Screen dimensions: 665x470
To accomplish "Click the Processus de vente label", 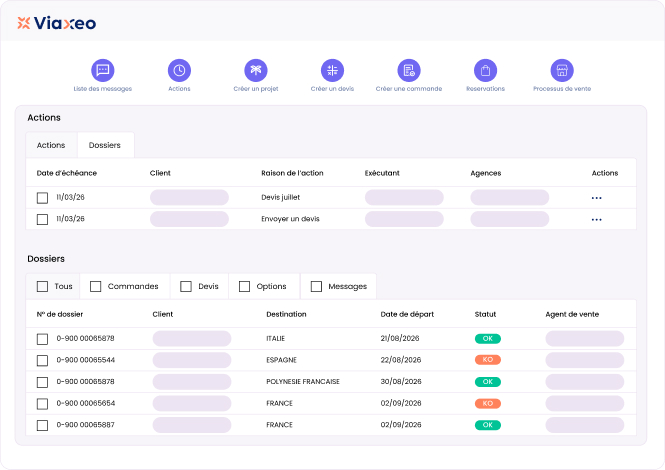I will pos(562,89).
